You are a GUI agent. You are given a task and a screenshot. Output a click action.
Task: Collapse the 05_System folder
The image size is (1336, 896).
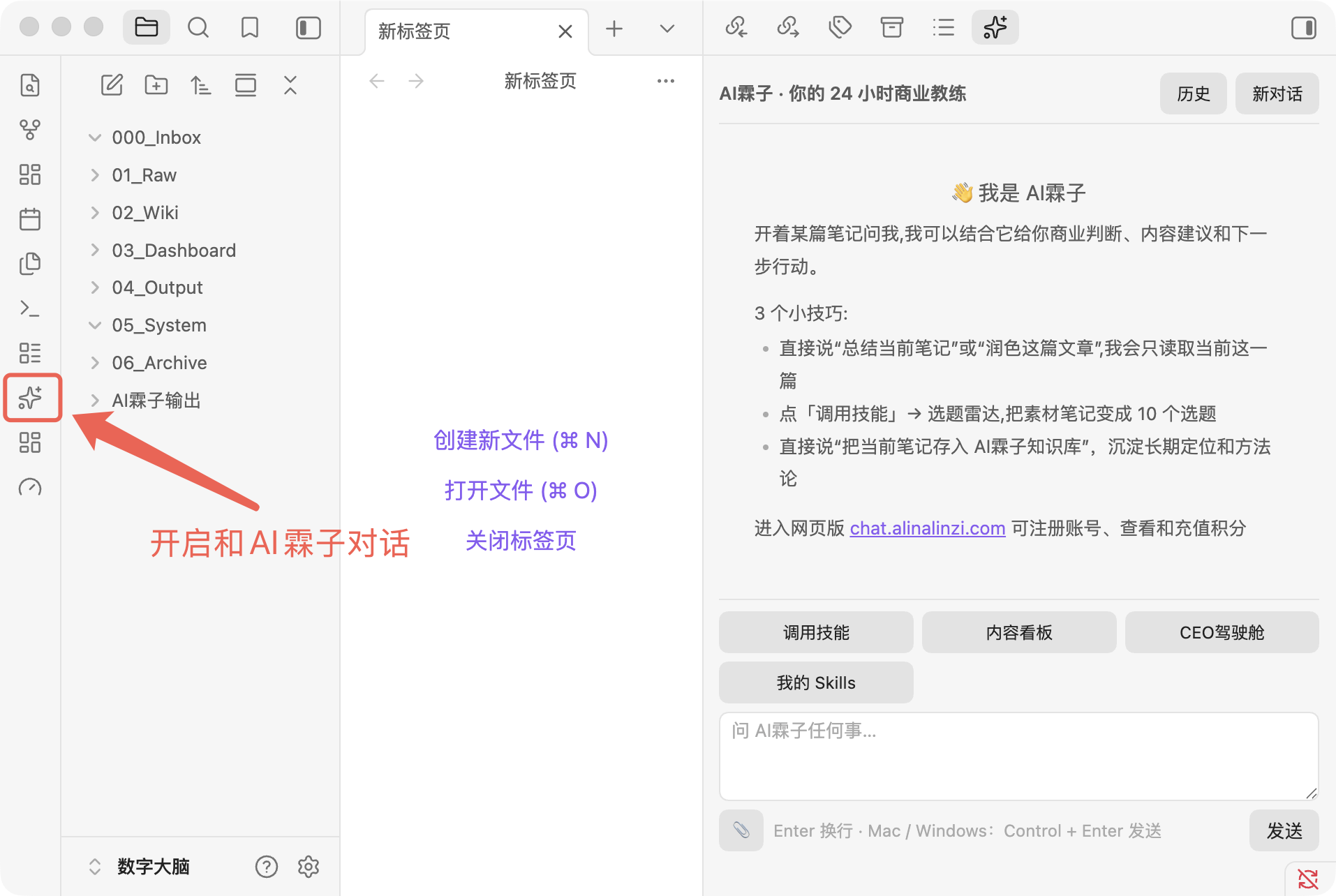click(x=95, y=325)
